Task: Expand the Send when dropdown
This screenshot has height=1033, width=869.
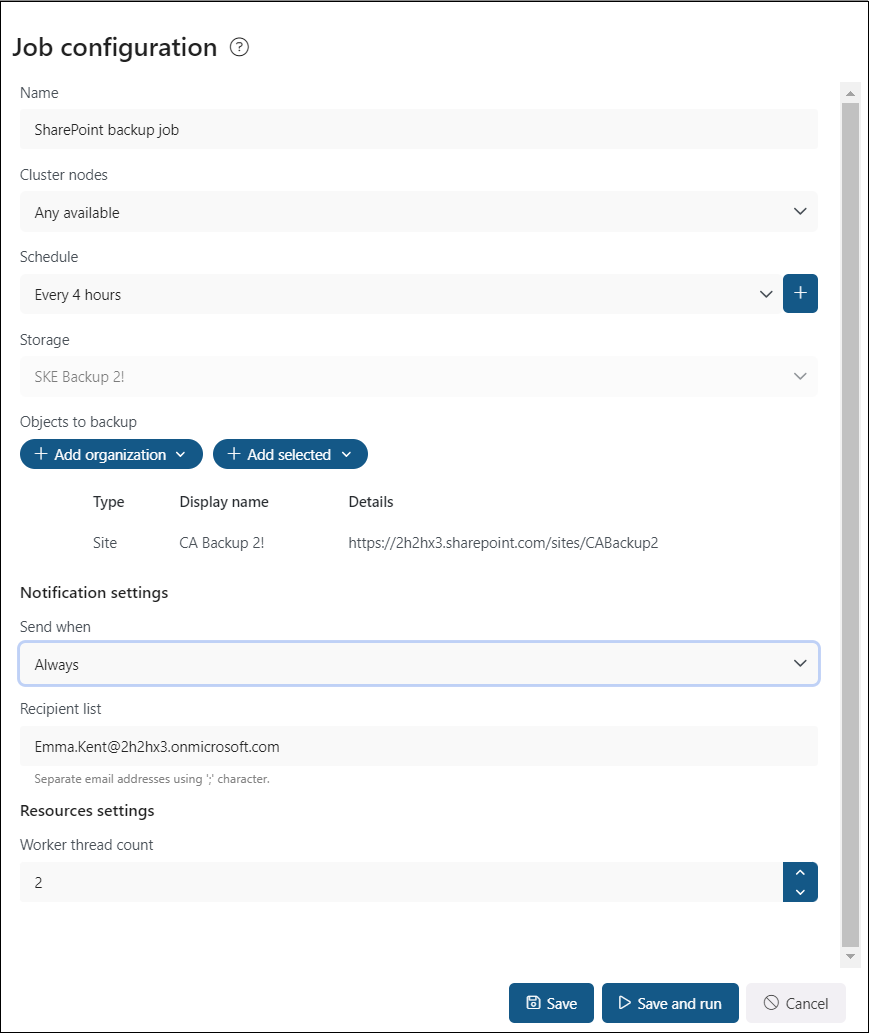Action: click(x=419, y=664)
